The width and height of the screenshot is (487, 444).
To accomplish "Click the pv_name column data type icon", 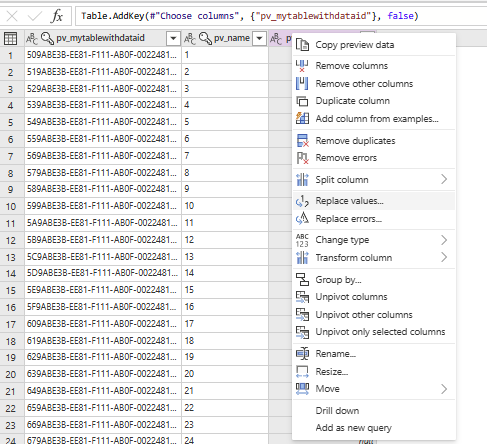I will pyautogui.click(x=190, y=39).
